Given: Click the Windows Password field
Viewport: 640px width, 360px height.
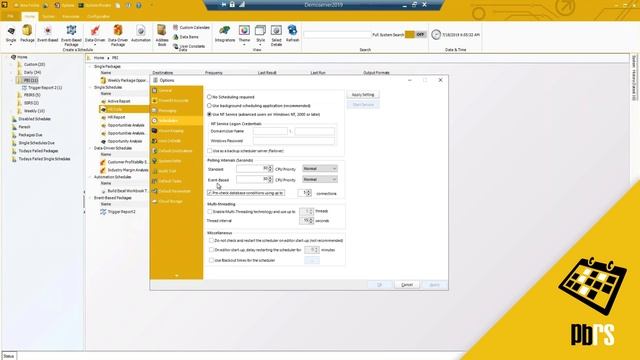Looking at the screenshot, I should tap(293, 141).
